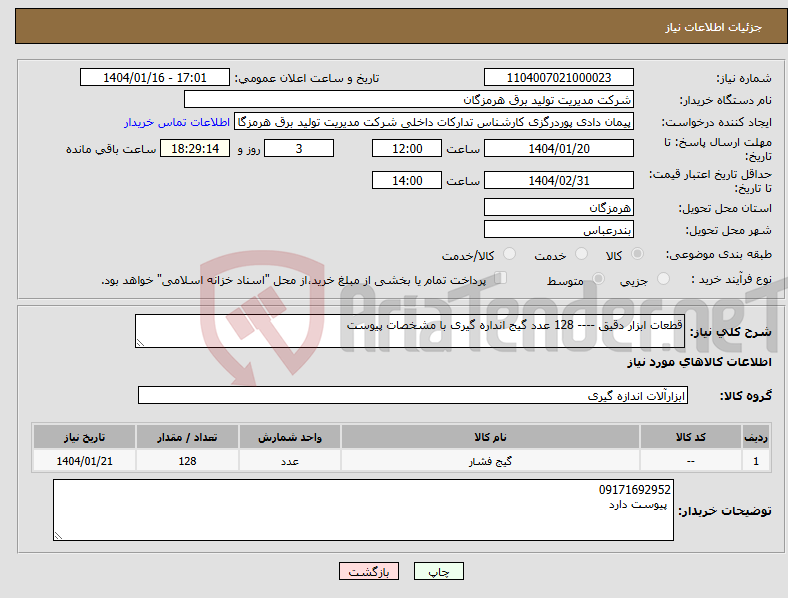Click the بازگشت (back) button
Image resolution: width=788 pixels, height=598 pixels.
[369, 571]
